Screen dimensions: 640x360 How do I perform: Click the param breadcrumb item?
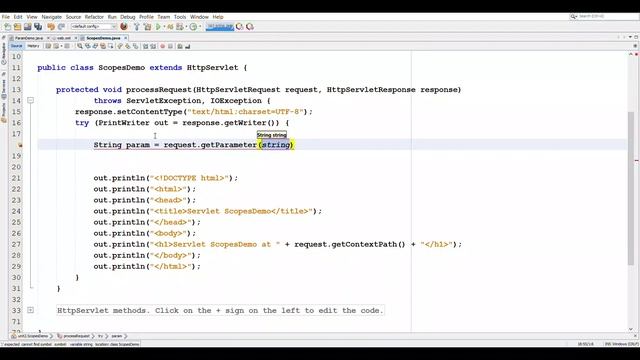pos(117,336)
